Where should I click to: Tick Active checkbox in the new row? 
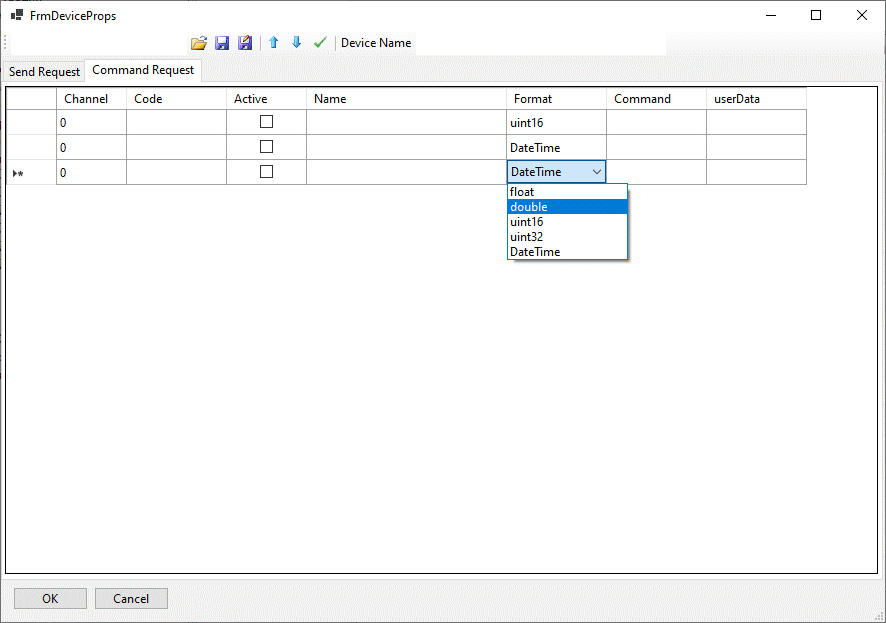tap(266, 172)
